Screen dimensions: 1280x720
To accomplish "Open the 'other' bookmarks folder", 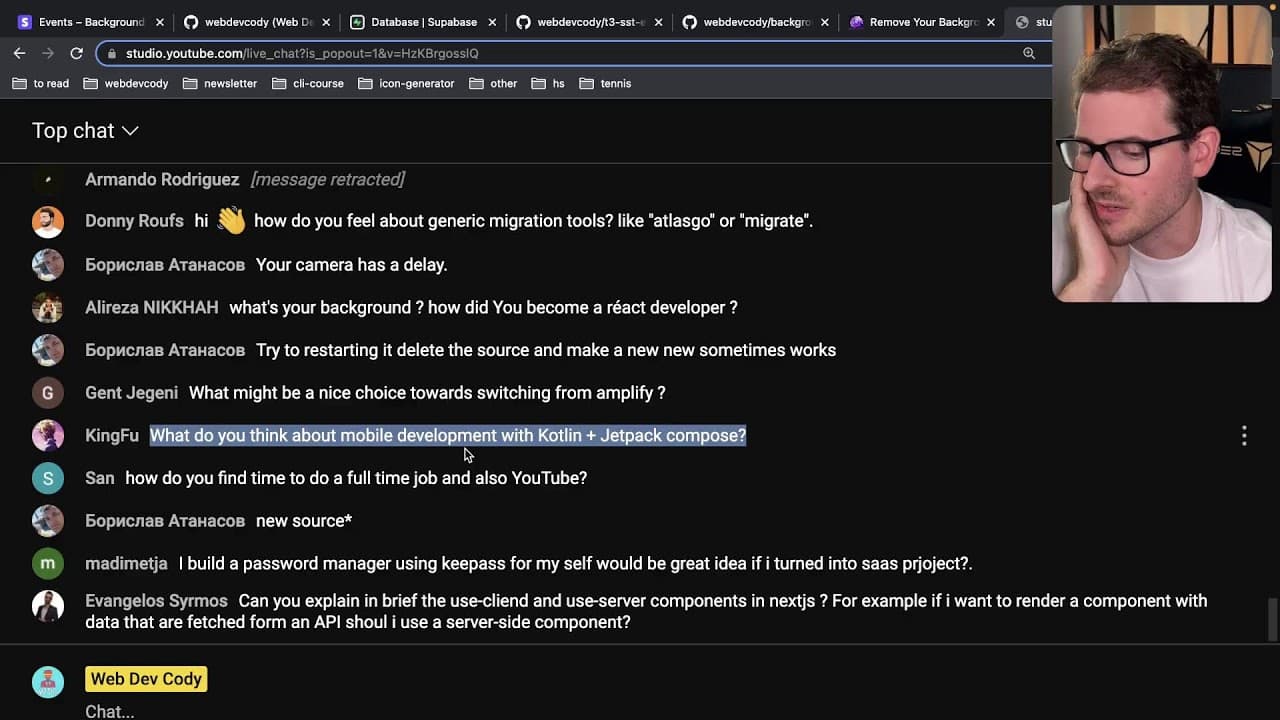I will click(493, 84).
